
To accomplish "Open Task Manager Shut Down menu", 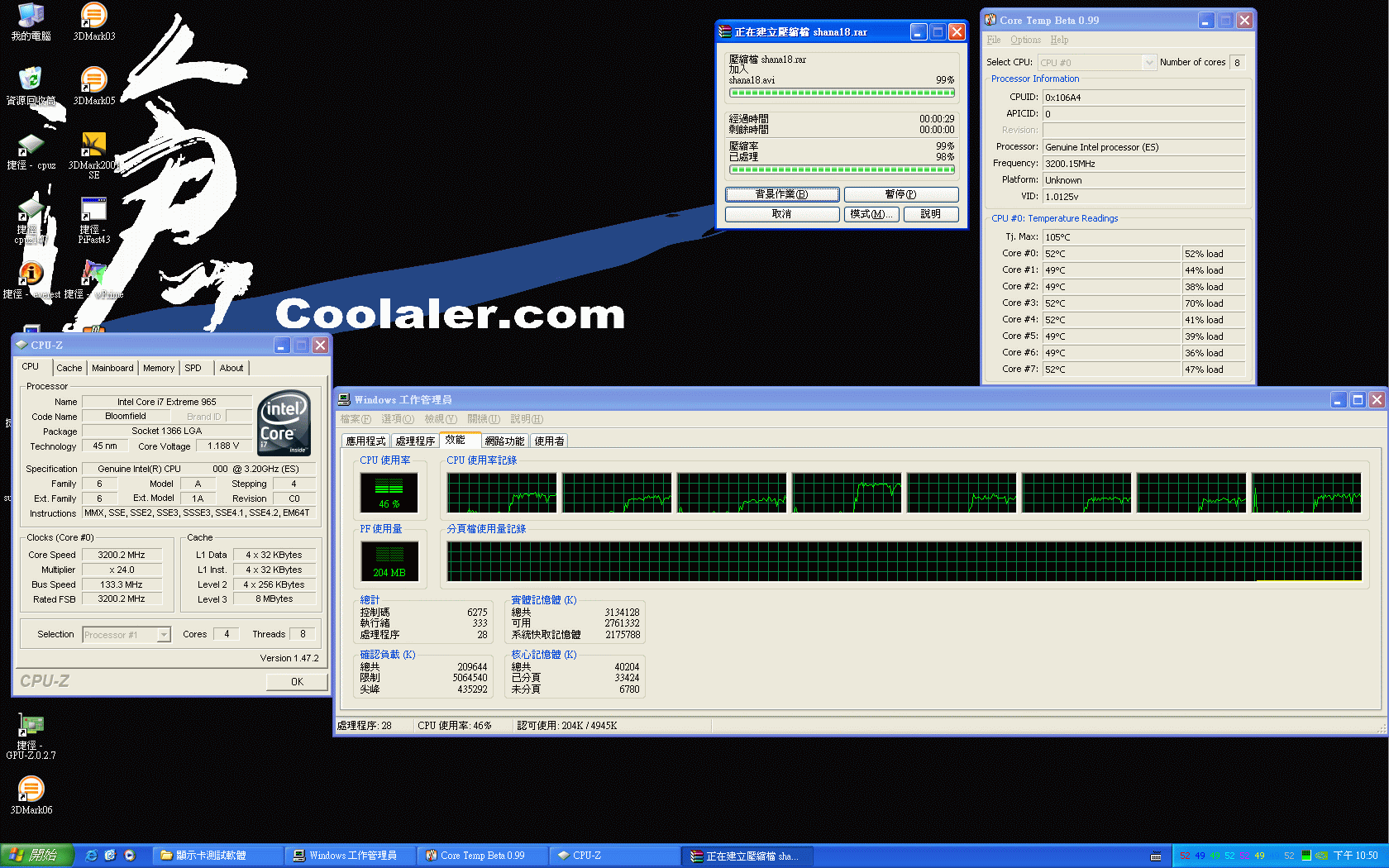I will tap(484, 419).
